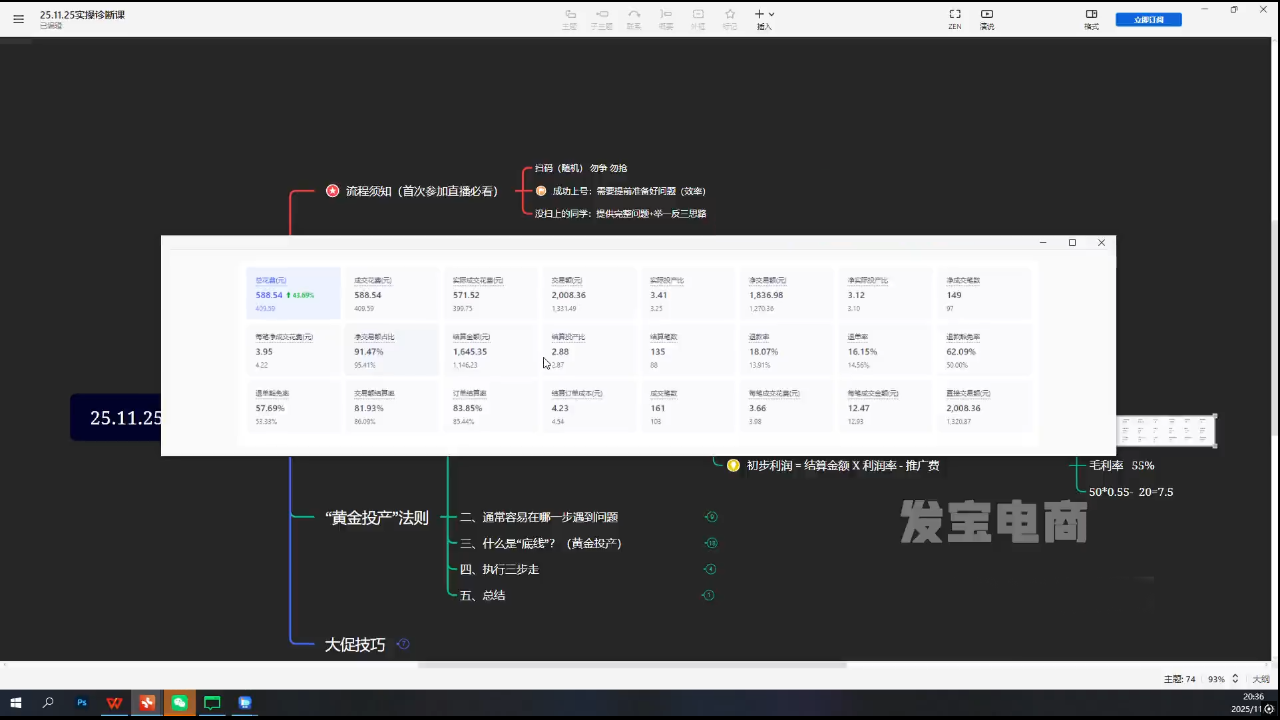The height and width of the screenshot is (720, 1280).
Task: Open the 93% zoom level stepper
Action: pyautogui.click(x=1235, y=679)
